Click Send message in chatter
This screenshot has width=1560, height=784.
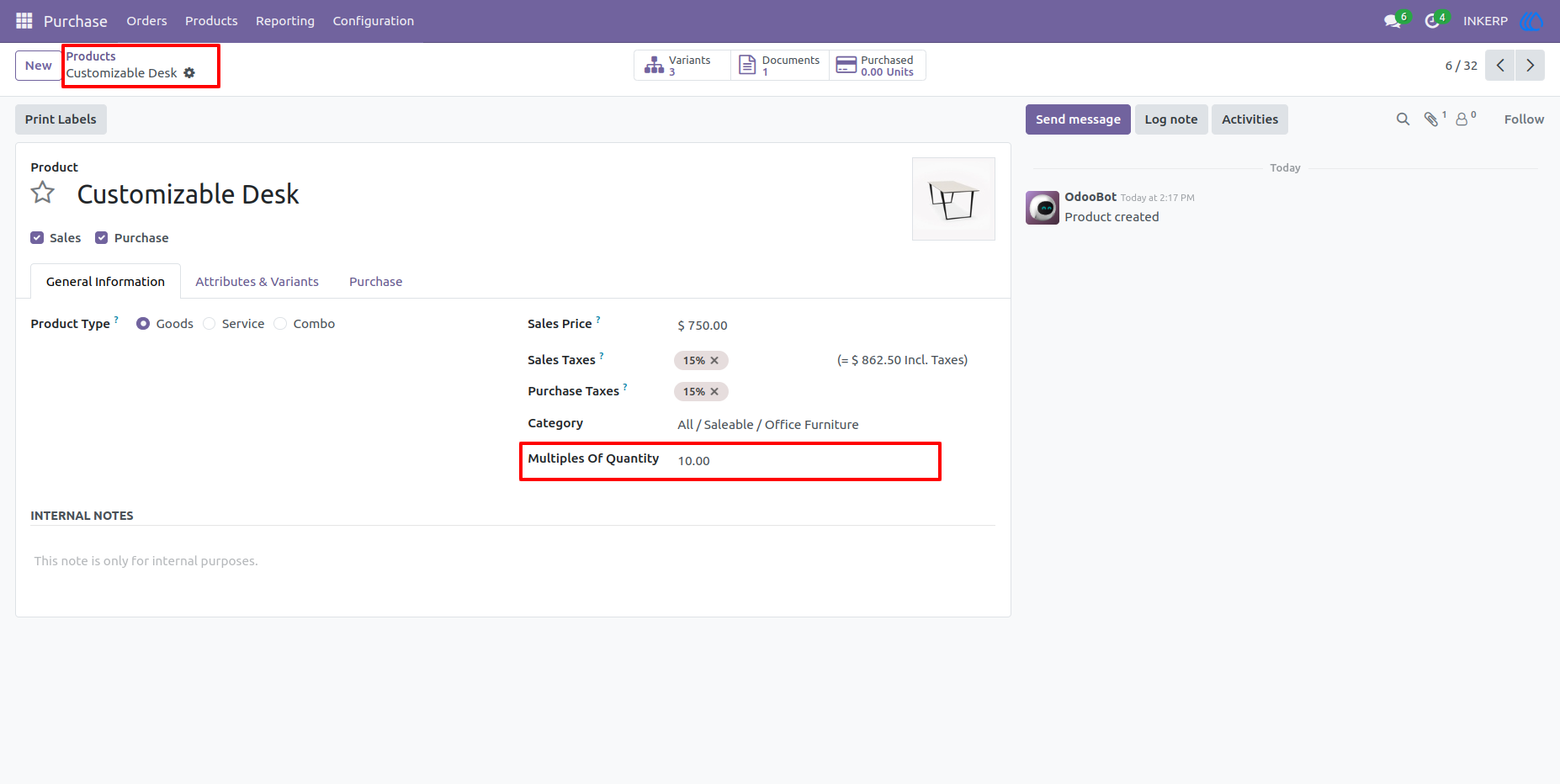[x=1078, y=119]
